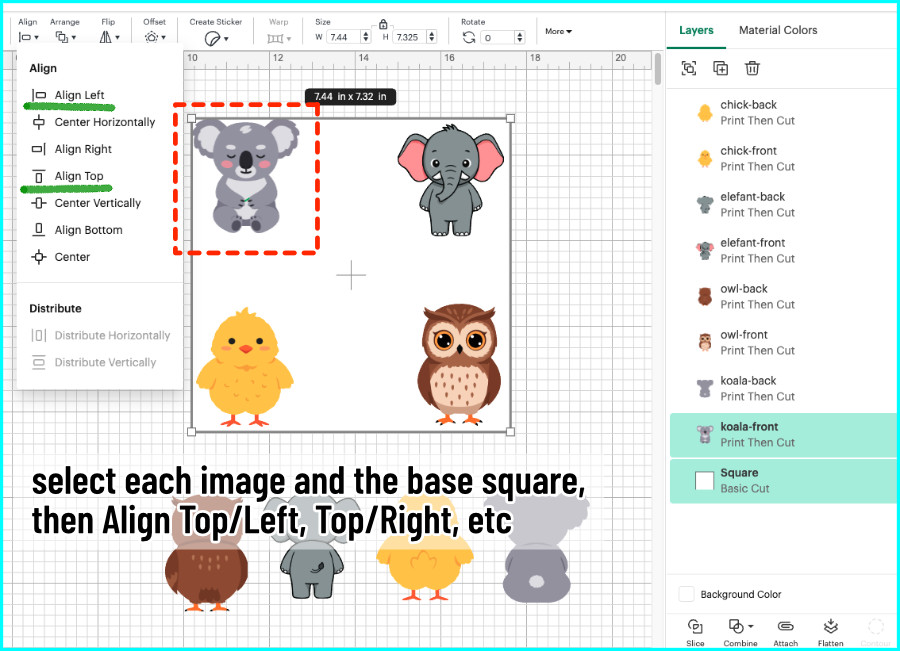Select the owl-front layer

[783, 343]
